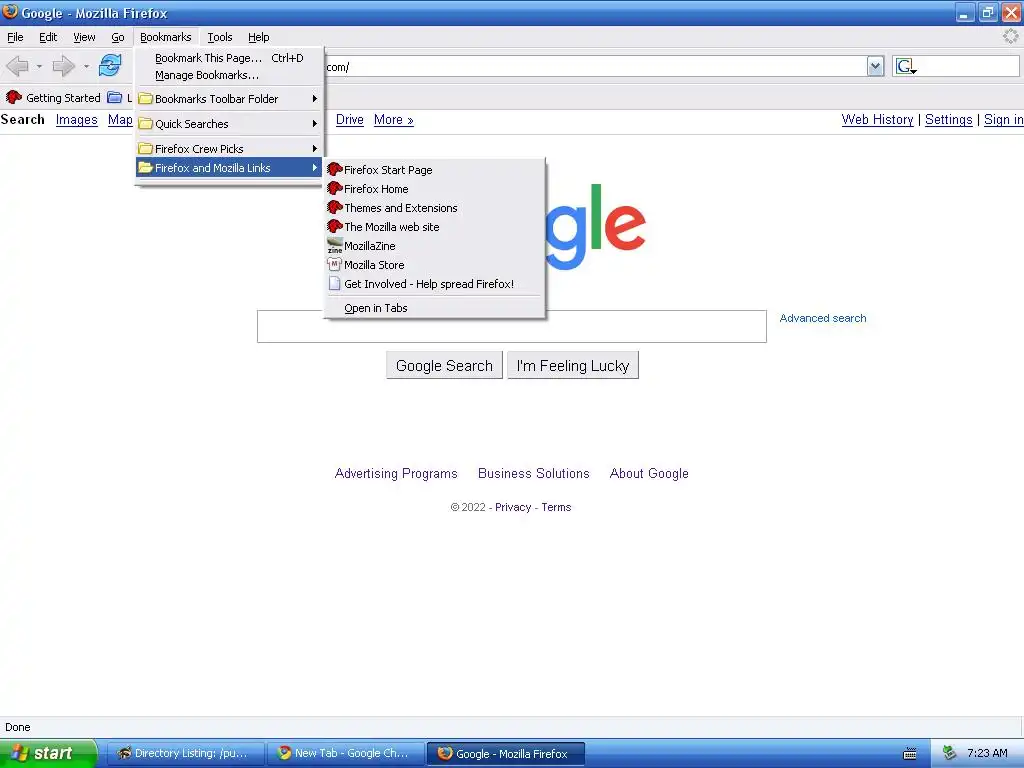The height and width of the screenshot is (768, 1024).
Task: Follow the Advanced search link
Action: pyautogui.click(x=823, y=318)
